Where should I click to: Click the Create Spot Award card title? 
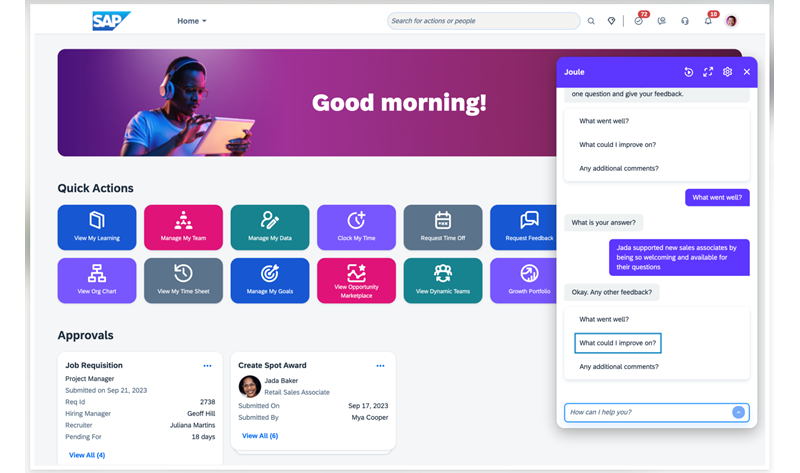[x=272, y=365]
